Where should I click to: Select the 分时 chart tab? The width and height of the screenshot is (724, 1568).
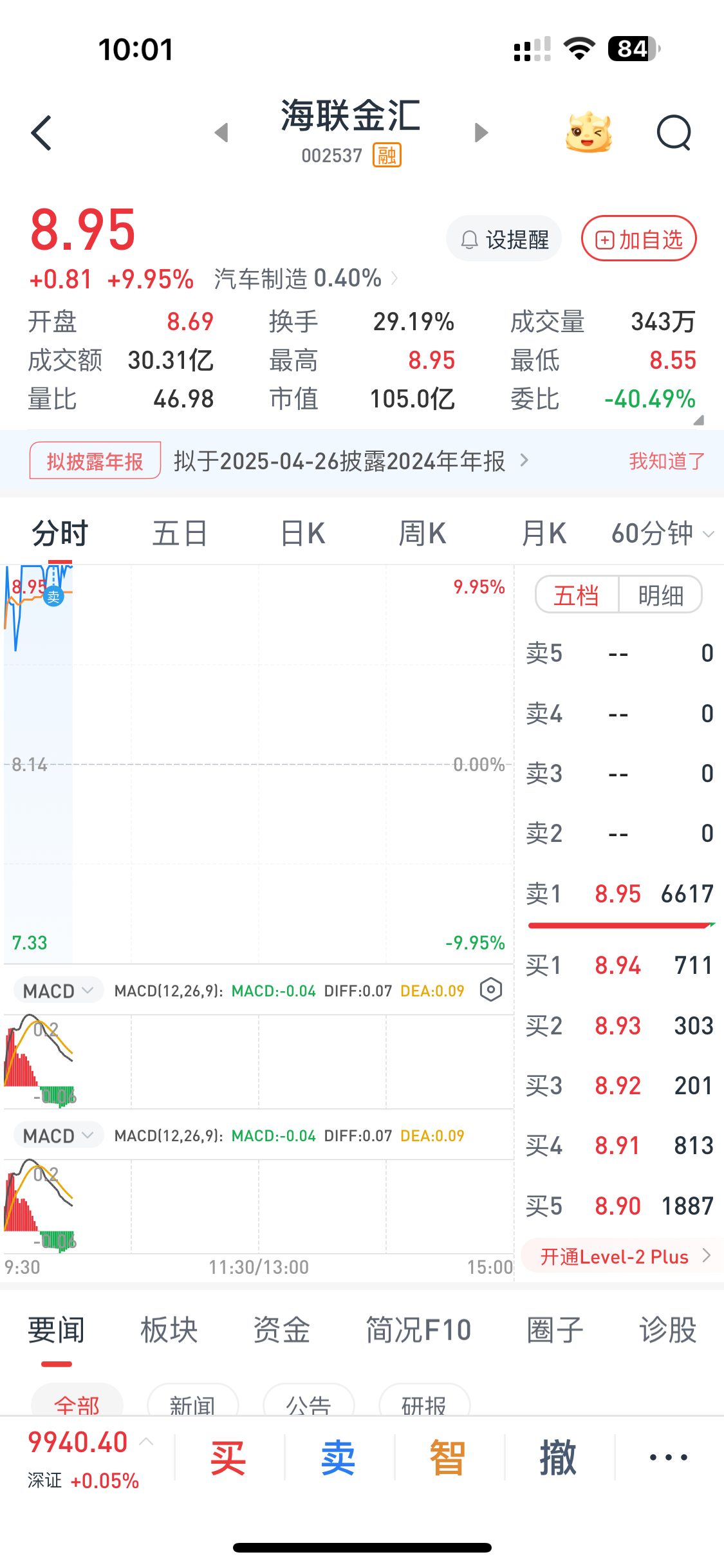(60, 534)
